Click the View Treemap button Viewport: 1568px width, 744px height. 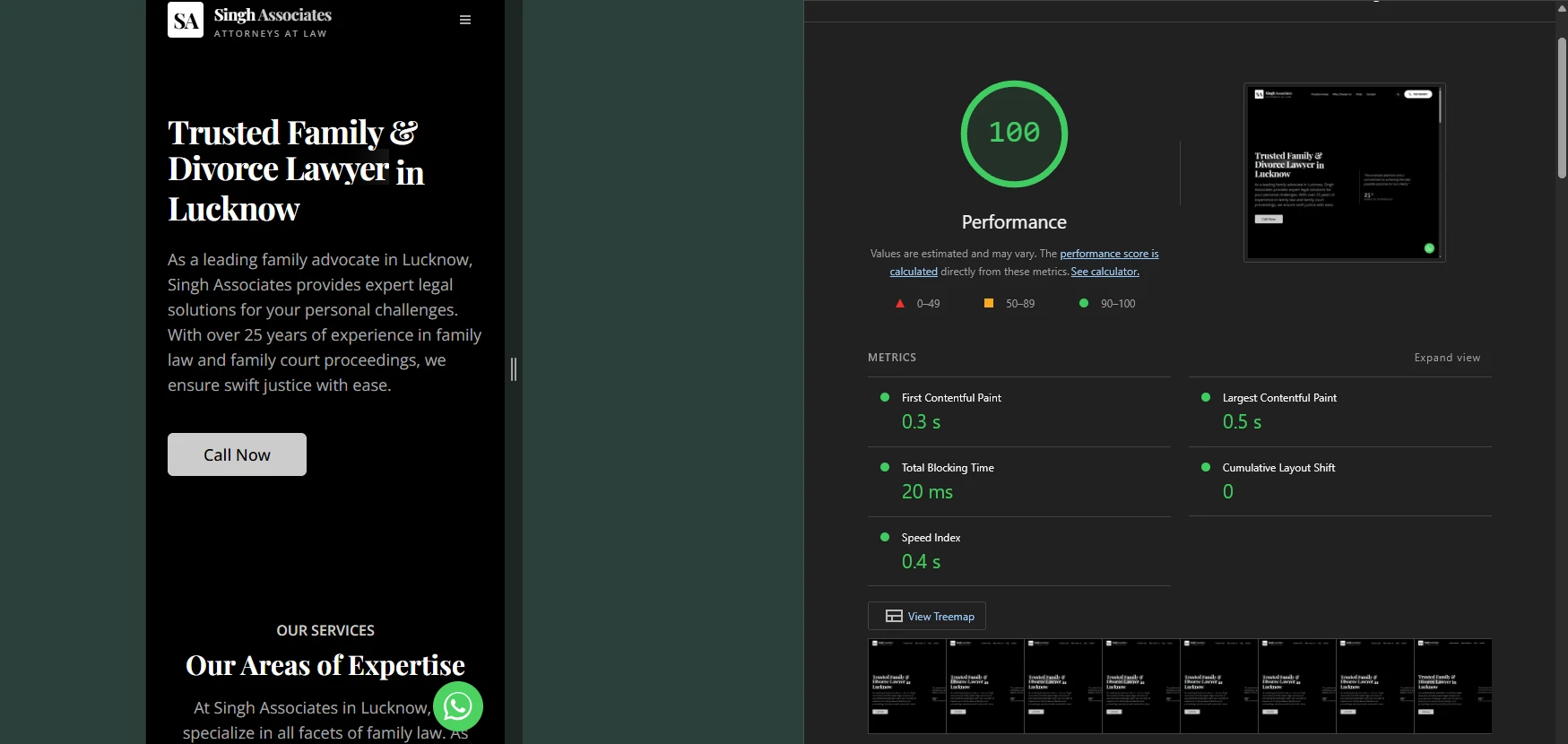coord(927,616)
